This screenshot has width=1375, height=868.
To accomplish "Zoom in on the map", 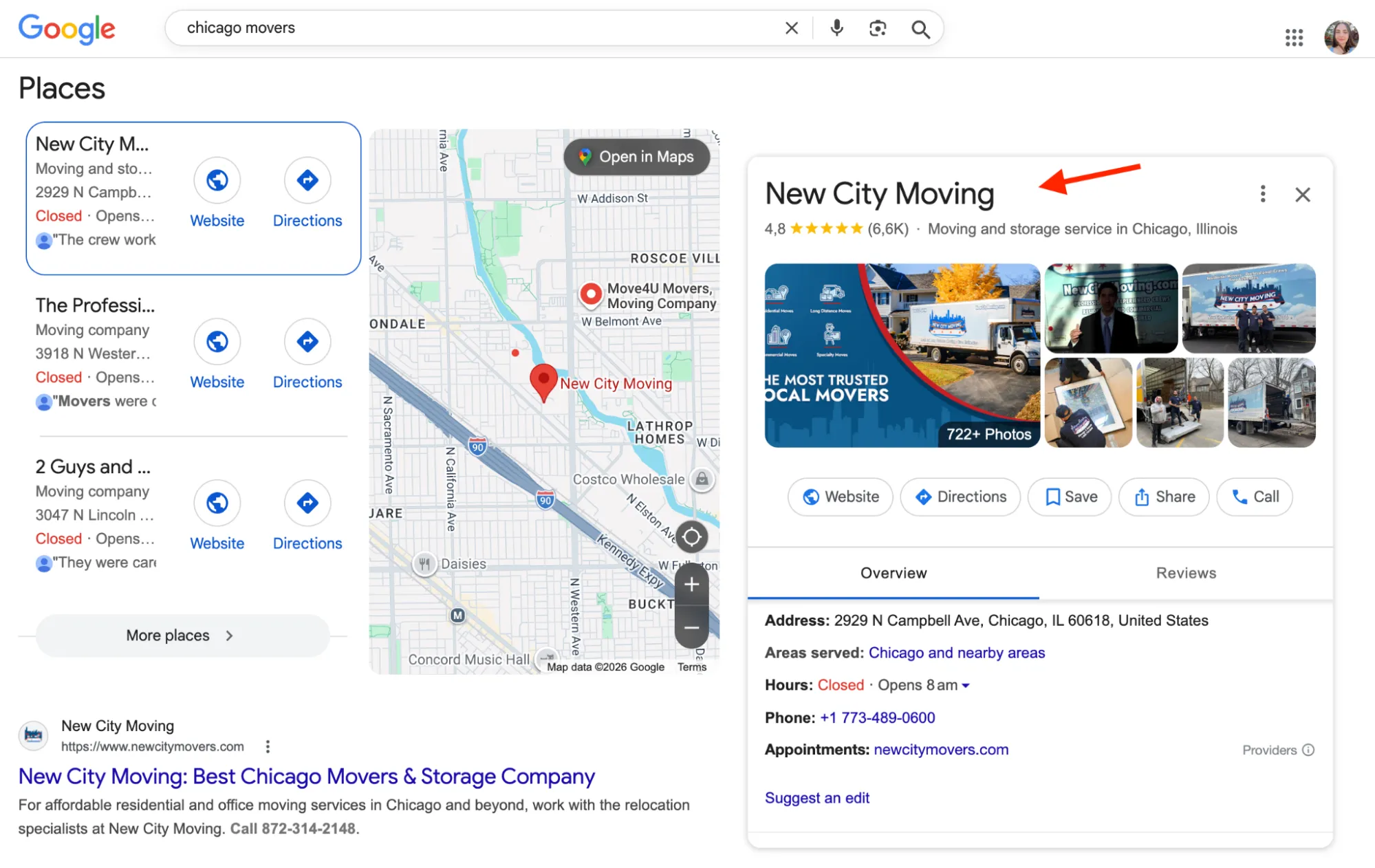I will pos(692,585).
